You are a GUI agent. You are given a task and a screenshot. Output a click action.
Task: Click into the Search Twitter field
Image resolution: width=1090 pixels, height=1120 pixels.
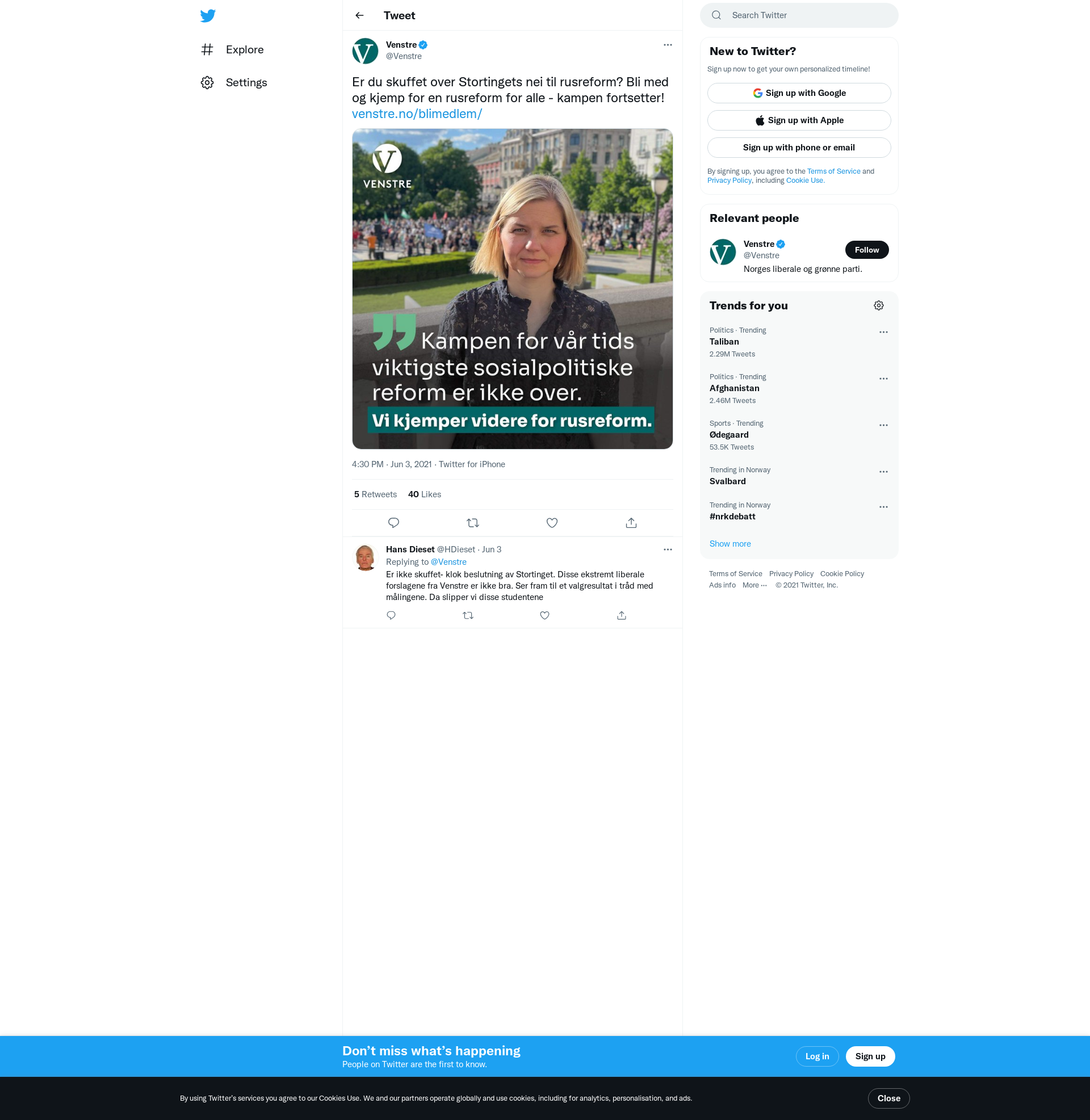point(799,15)
